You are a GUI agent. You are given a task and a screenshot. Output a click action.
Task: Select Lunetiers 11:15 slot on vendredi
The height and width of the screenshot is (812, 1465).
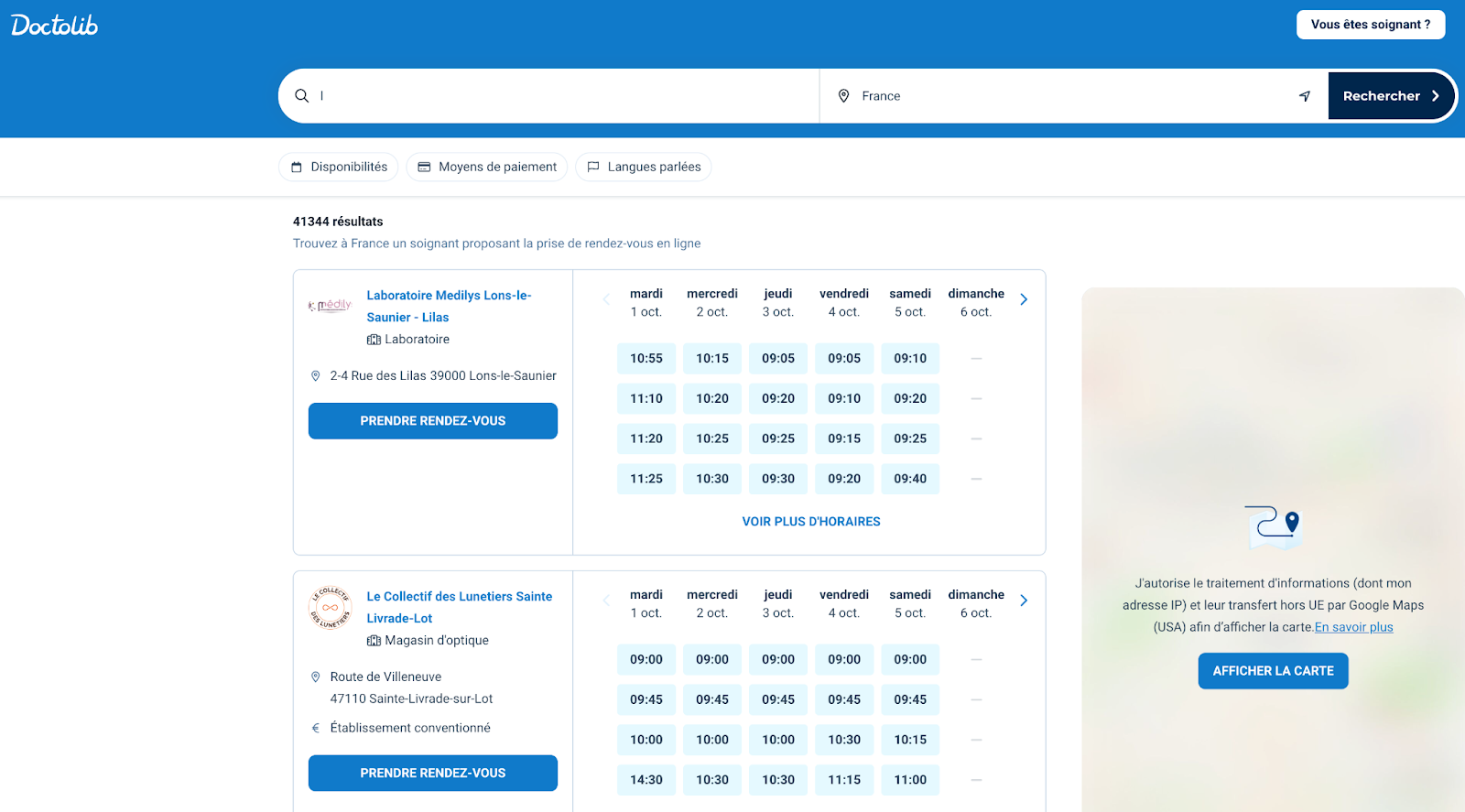click(x=844, y=780)
